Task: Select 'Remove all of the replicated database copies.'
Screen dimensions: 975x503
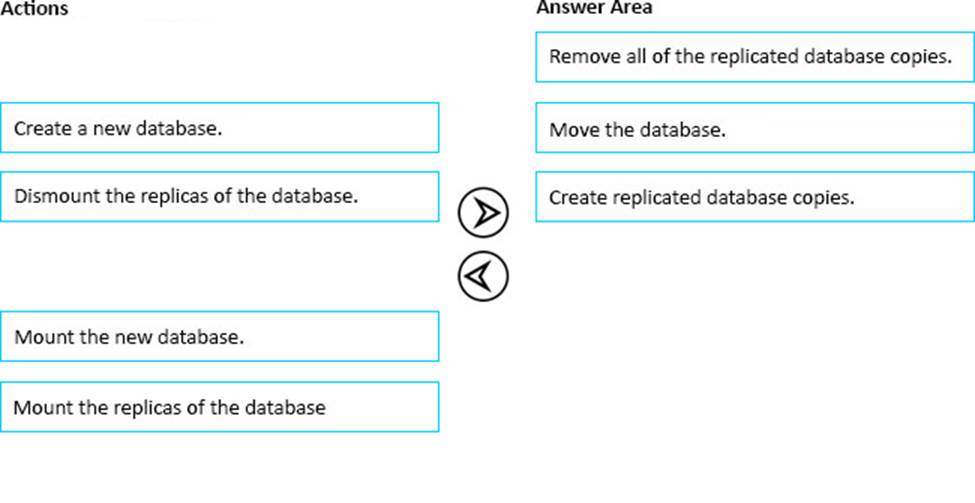Action: click(x=754, y=57)
